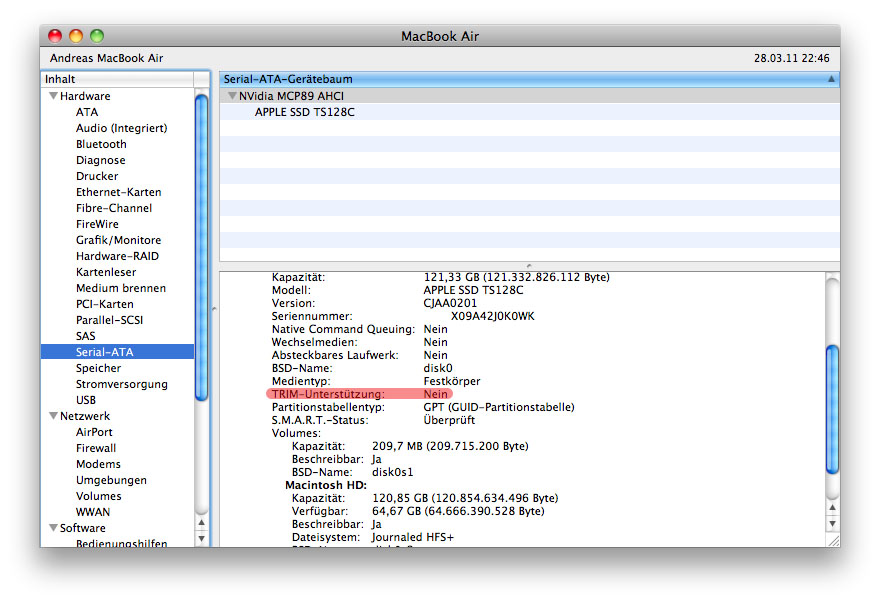The image size is (880, 602).
Task: Open Umgebungen under Netzwerk
Action: click(x=111, y=480)
